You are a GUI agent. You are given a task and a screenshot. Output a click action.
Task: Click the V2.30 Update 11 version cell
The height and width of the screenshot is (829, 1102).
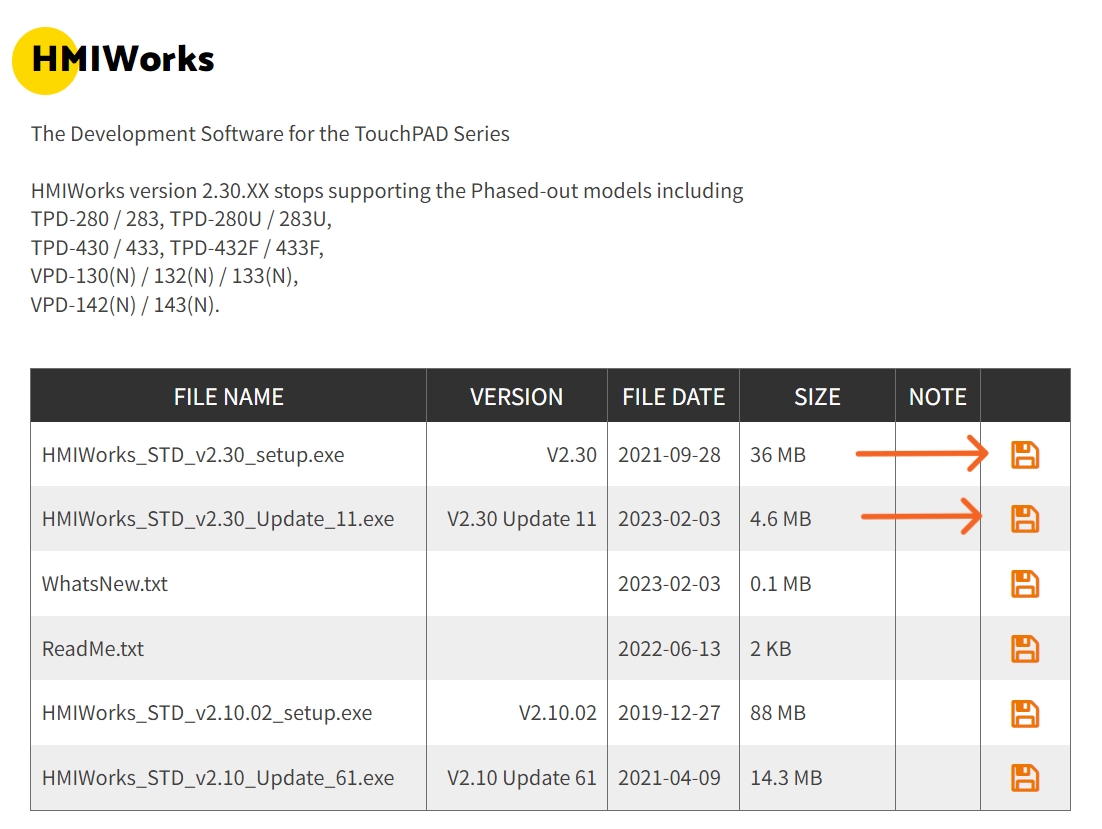click(521, 519)
